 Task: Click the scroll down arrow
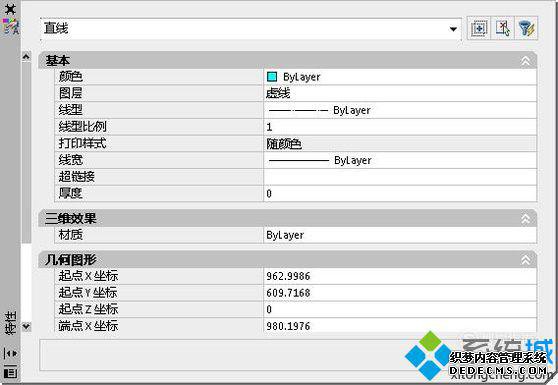(26, 326)
